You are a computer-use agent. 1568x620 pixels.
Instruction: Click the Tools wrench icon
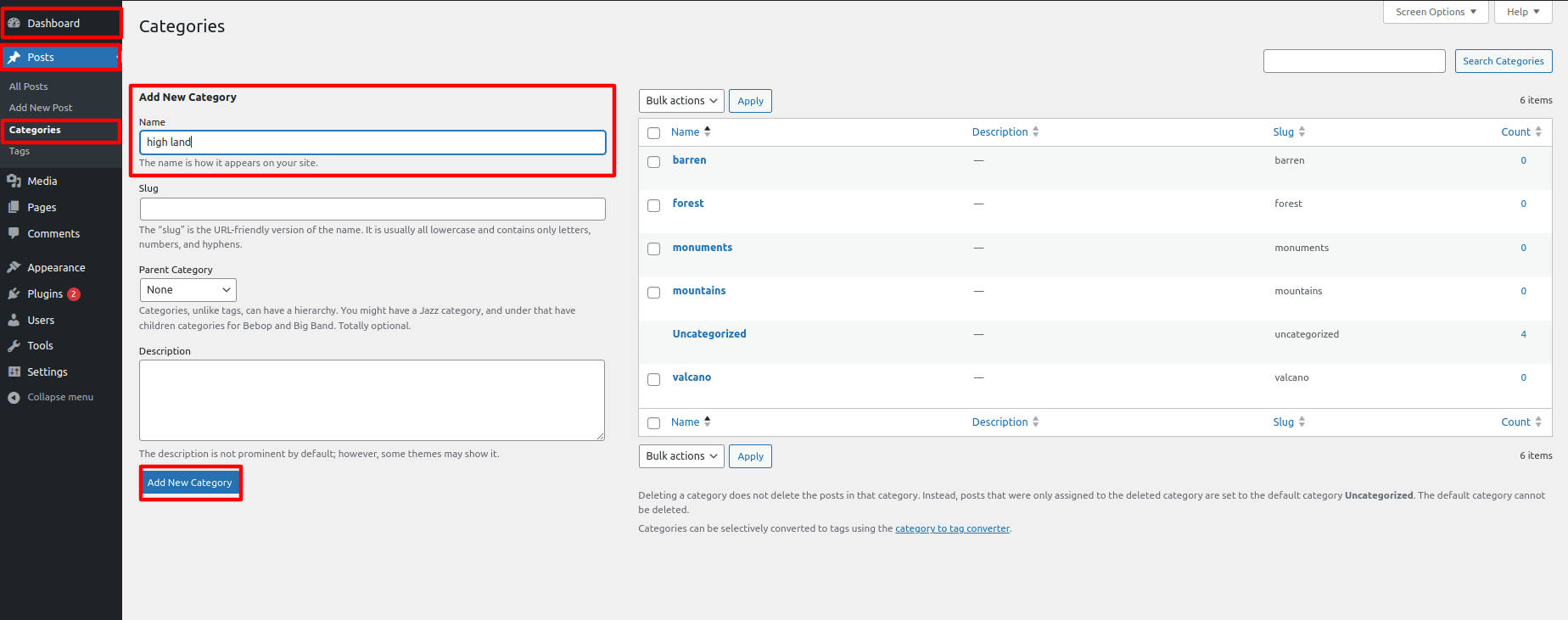pos(14,345)
